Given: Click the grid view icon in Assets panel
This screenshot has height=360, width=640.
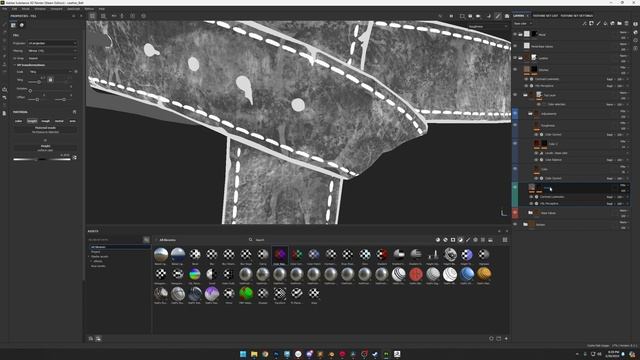Looking at the screenshot, I should [x=505, y=240].
